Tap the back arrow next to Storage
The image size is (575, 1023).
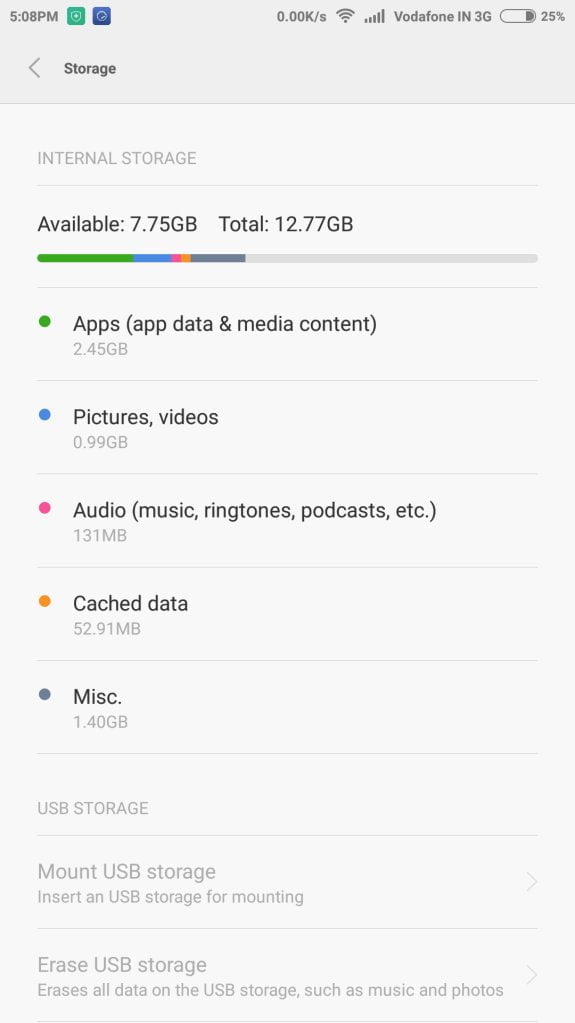(x=35, y=68)
